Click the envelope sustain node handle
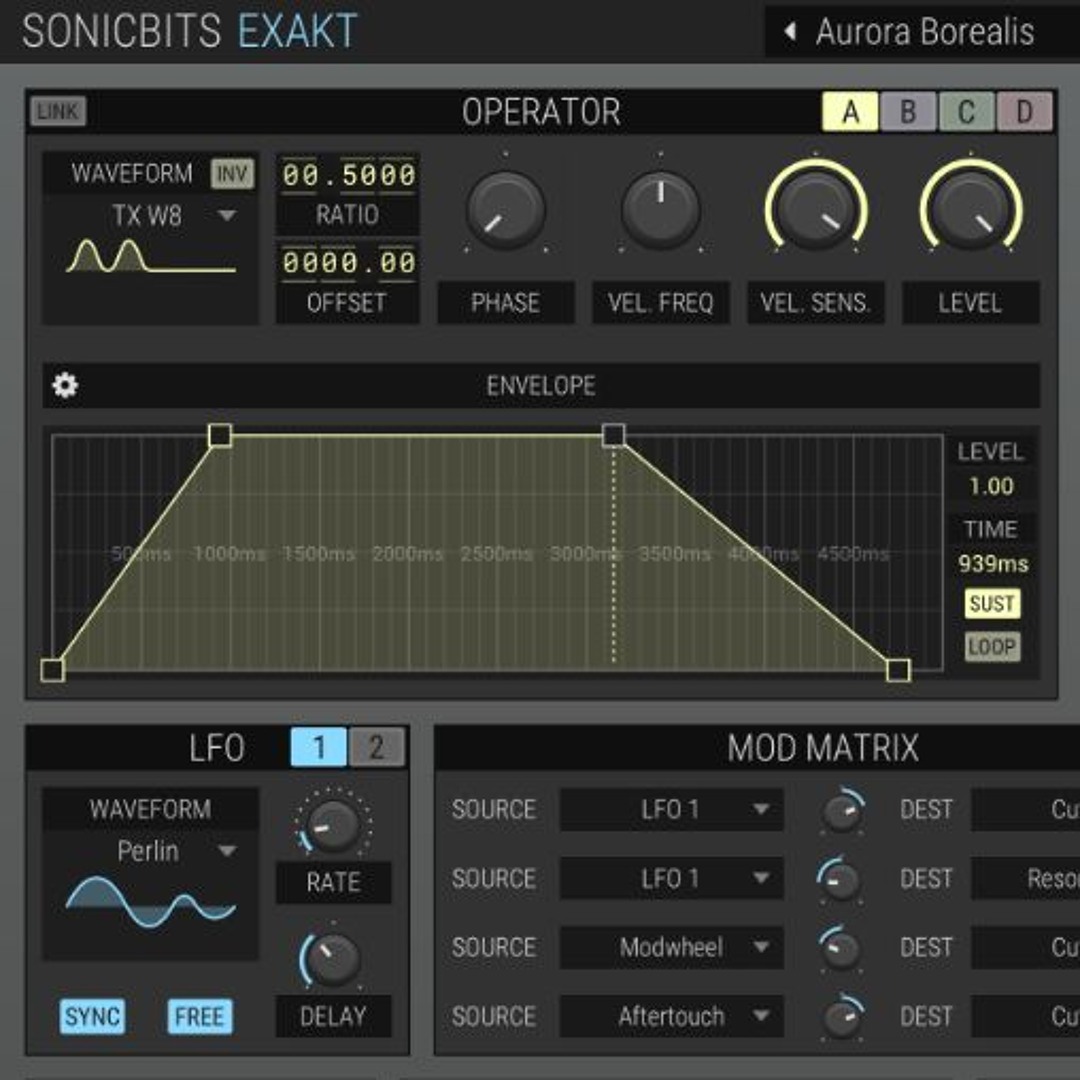Viewport: 1080px width, 1080px height. pos(614,436)
